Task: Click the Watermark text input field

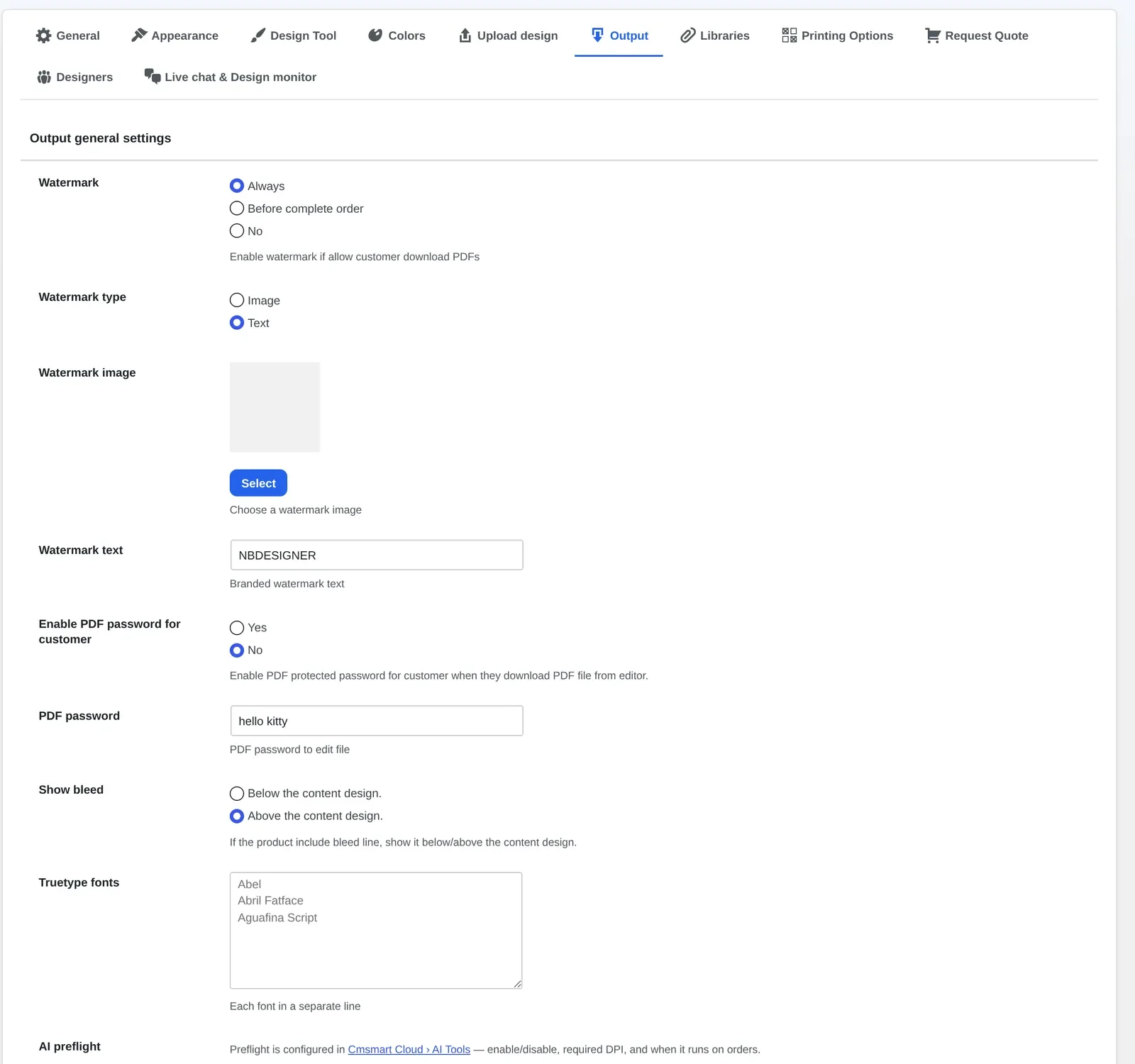Action: [377, 555]
